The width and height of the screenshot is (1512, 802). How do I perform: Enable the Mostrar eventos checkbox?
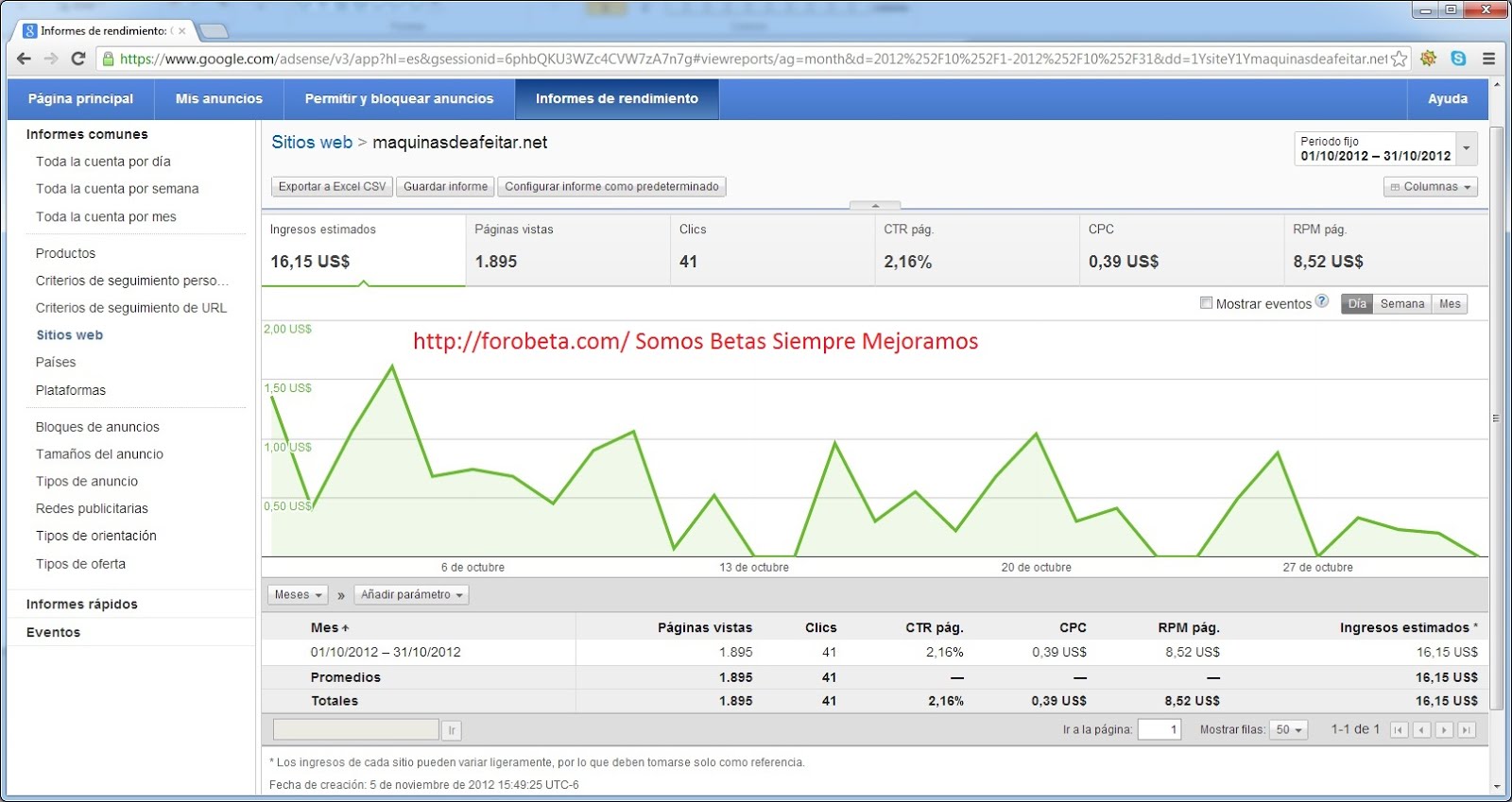point(1206,303)
